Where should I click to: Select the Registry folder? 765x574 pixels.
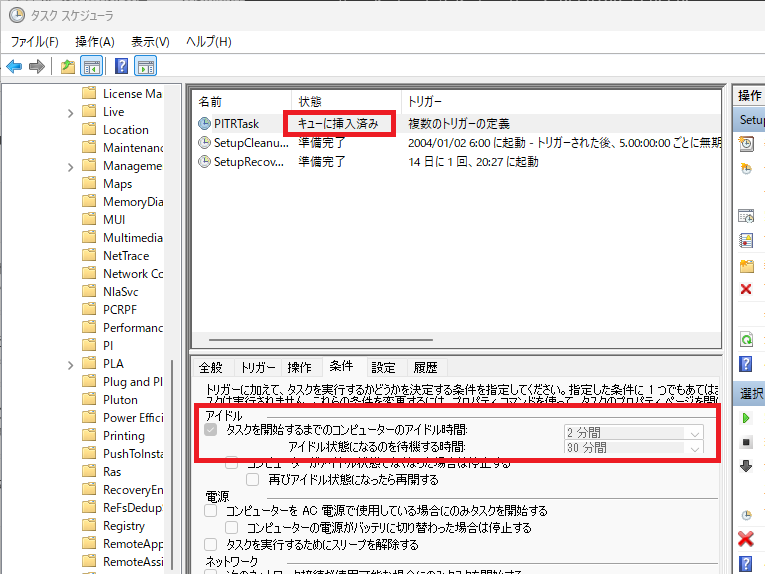coord(124,526)
